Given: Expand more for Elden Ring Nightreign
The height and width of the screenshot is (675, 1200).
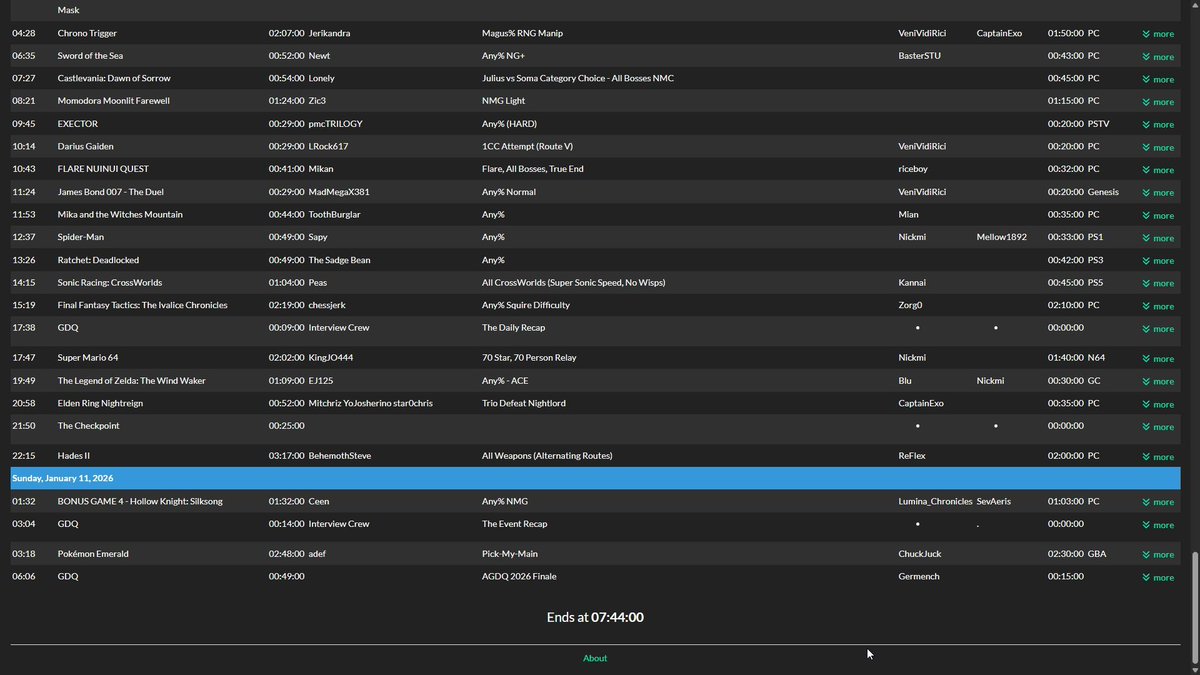Looking at the screenshot, I should tap(1158, 404).
